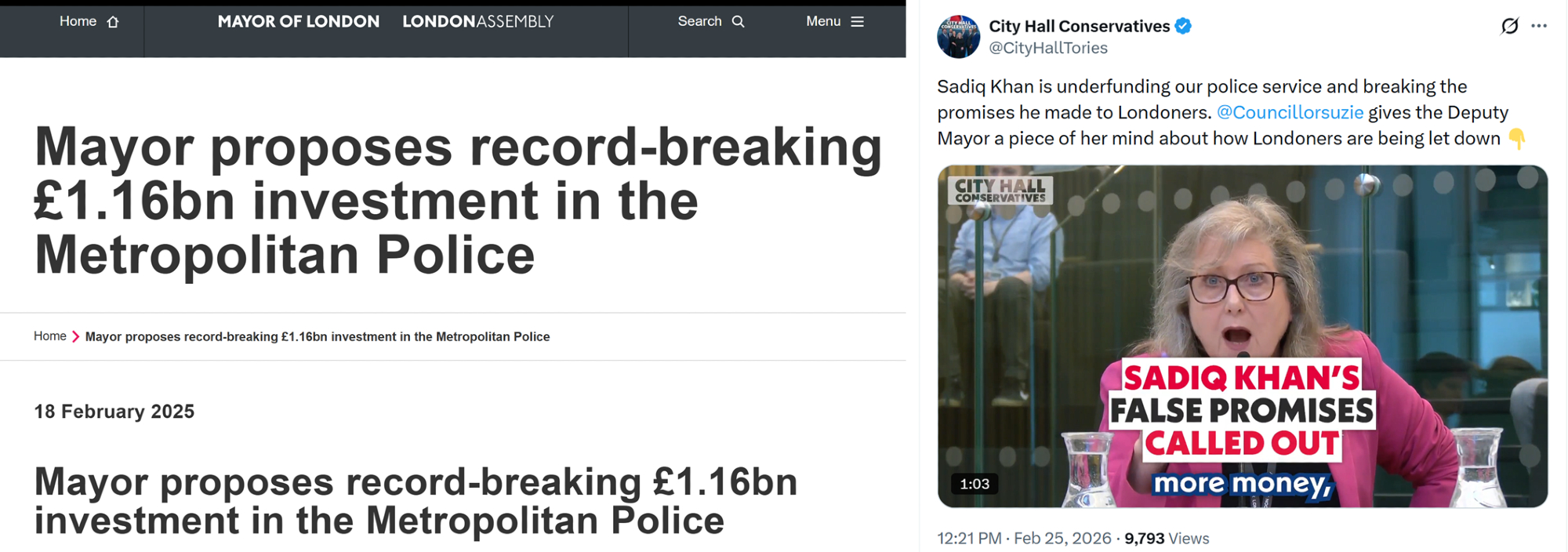Open search via magnifying glass icon
The width and height of the screenshot is (1568, 552).
click(738, 22)
